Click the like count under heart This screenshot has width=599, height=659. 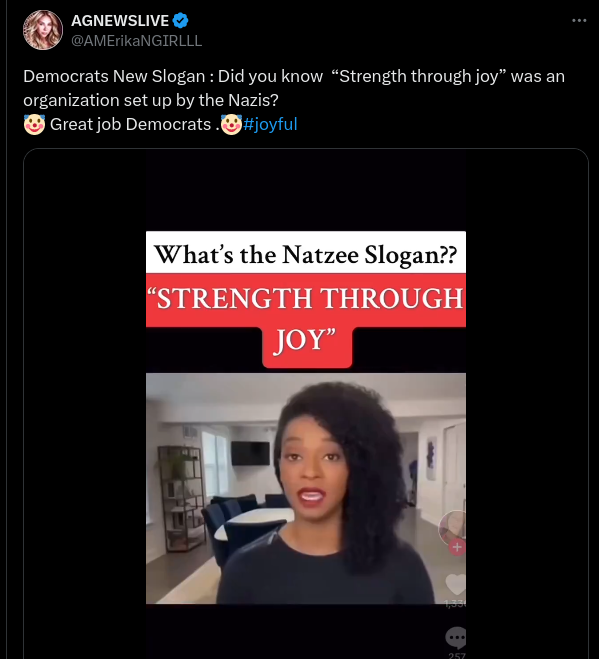455,604
